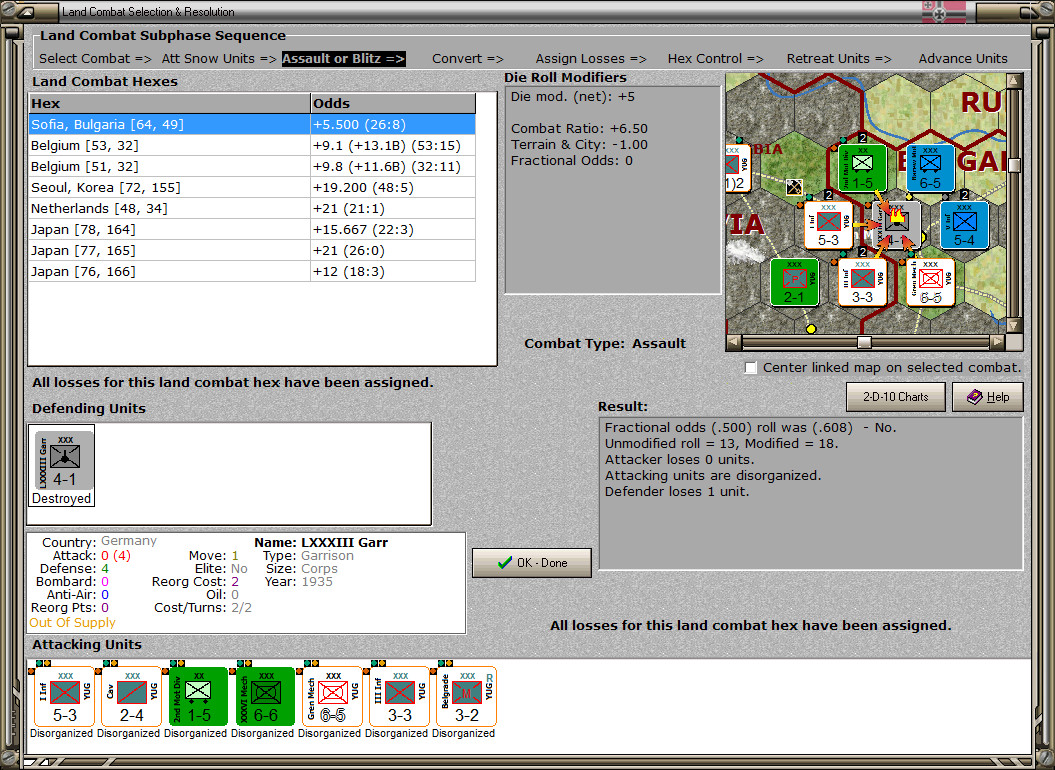The height and width of the screenshot is (770, 1055).
Task: Click the Retreat Units subphase step
Action: coord(839,59)
